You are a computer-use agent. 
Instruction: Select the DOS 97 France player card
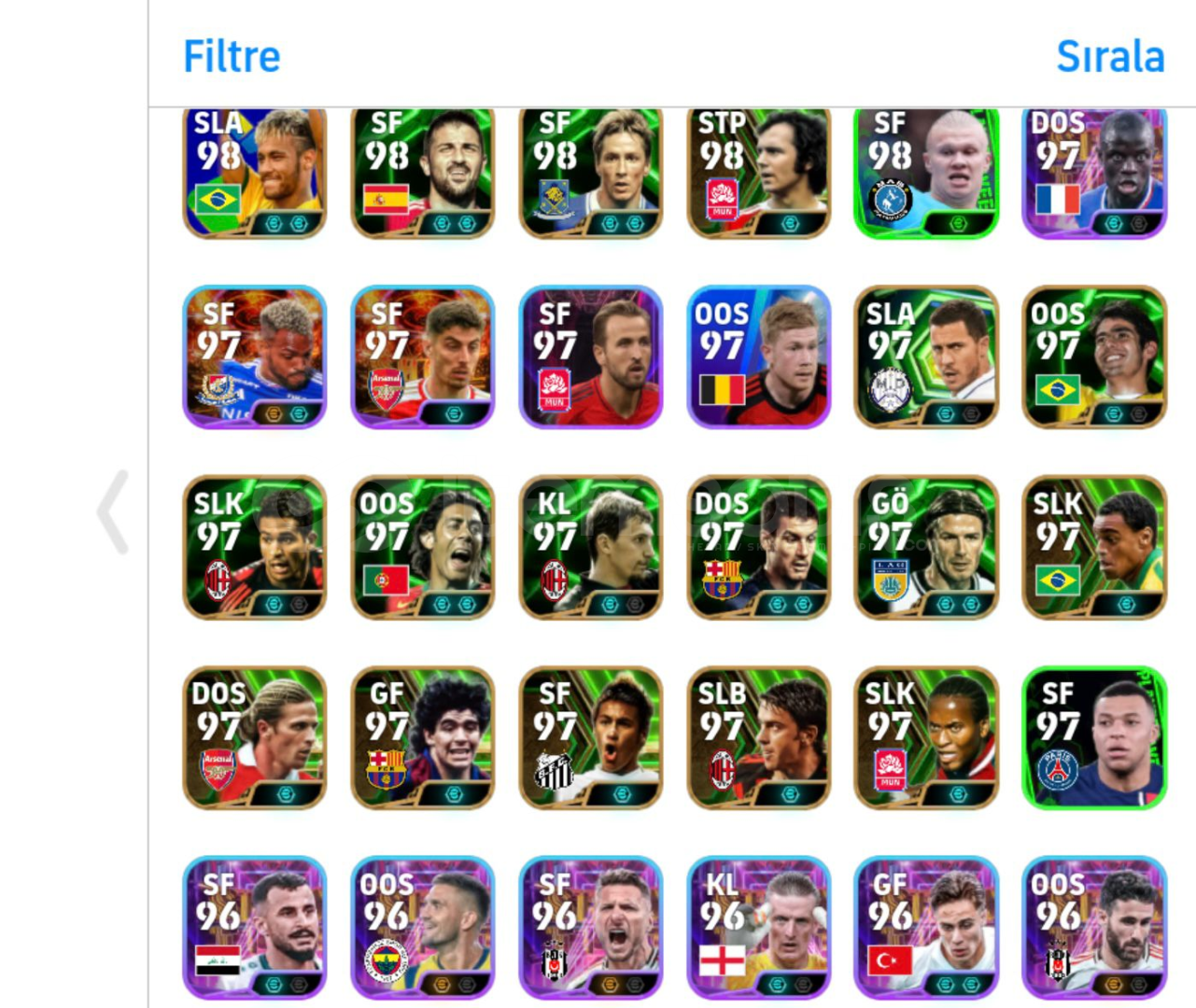tap(1094, 173)
